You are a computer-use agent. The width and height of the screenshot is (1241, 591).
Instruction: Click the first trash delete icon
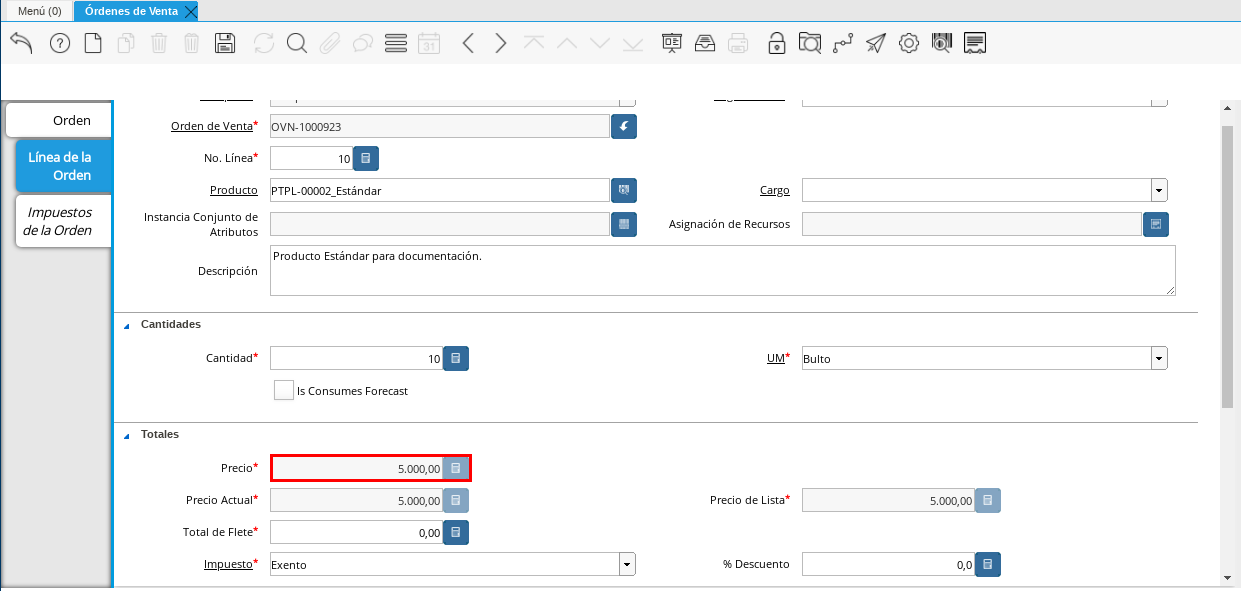tap(159, 43)
